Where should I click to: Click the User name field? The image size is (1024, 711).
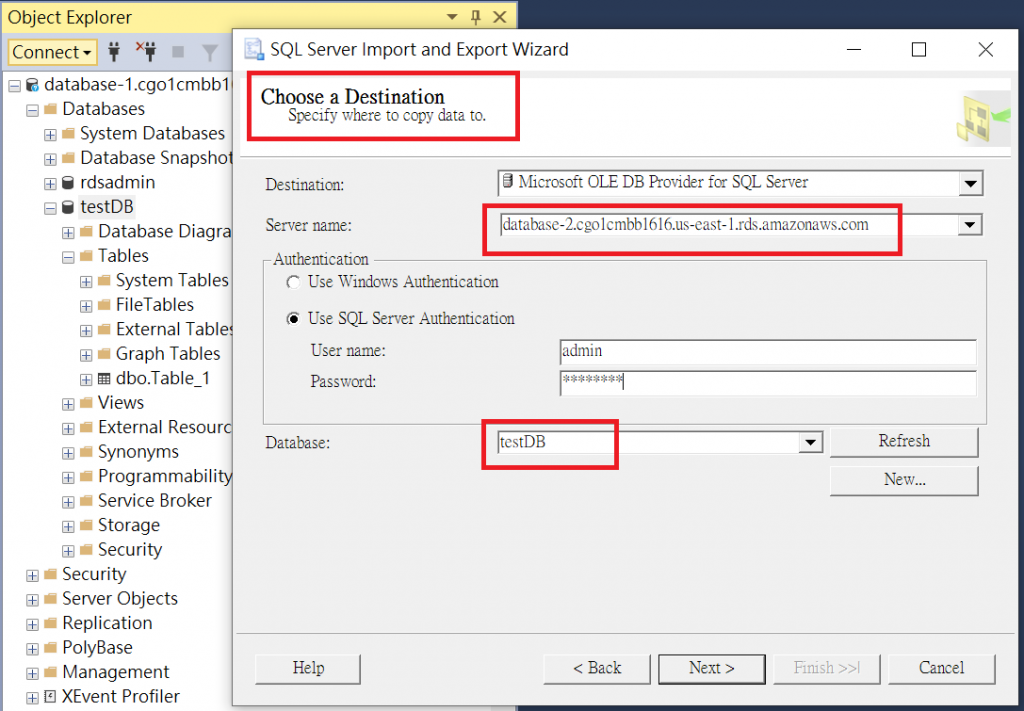tap(768, 351)
